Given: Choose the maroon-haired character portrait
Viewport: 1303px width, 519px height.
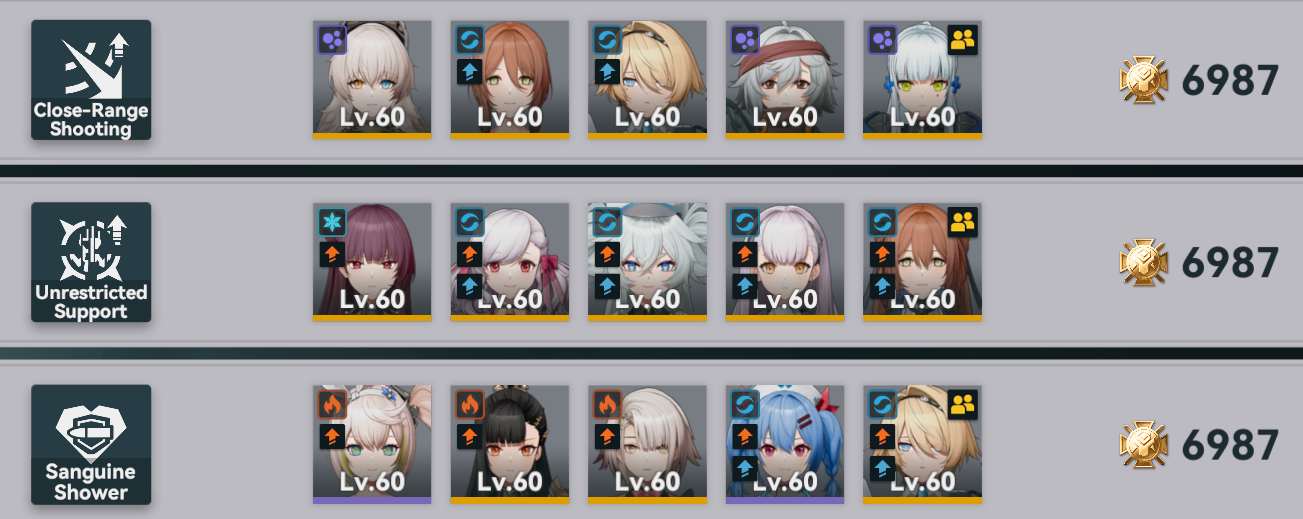Looking at the screenshot, I should pos(372,262).
